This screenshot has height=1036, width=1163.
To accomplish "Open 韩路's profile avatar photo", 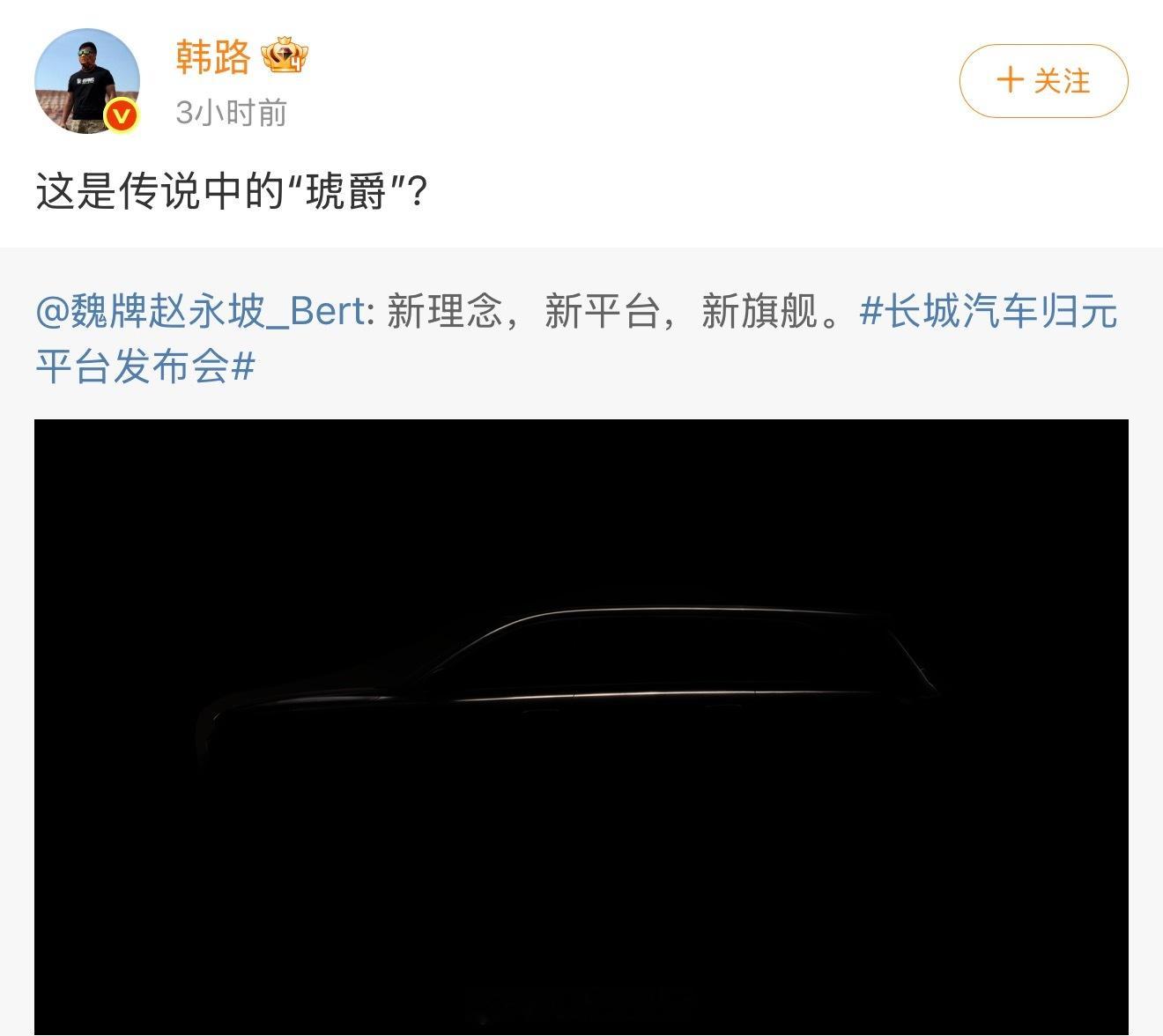I will (x=87, y=81).
